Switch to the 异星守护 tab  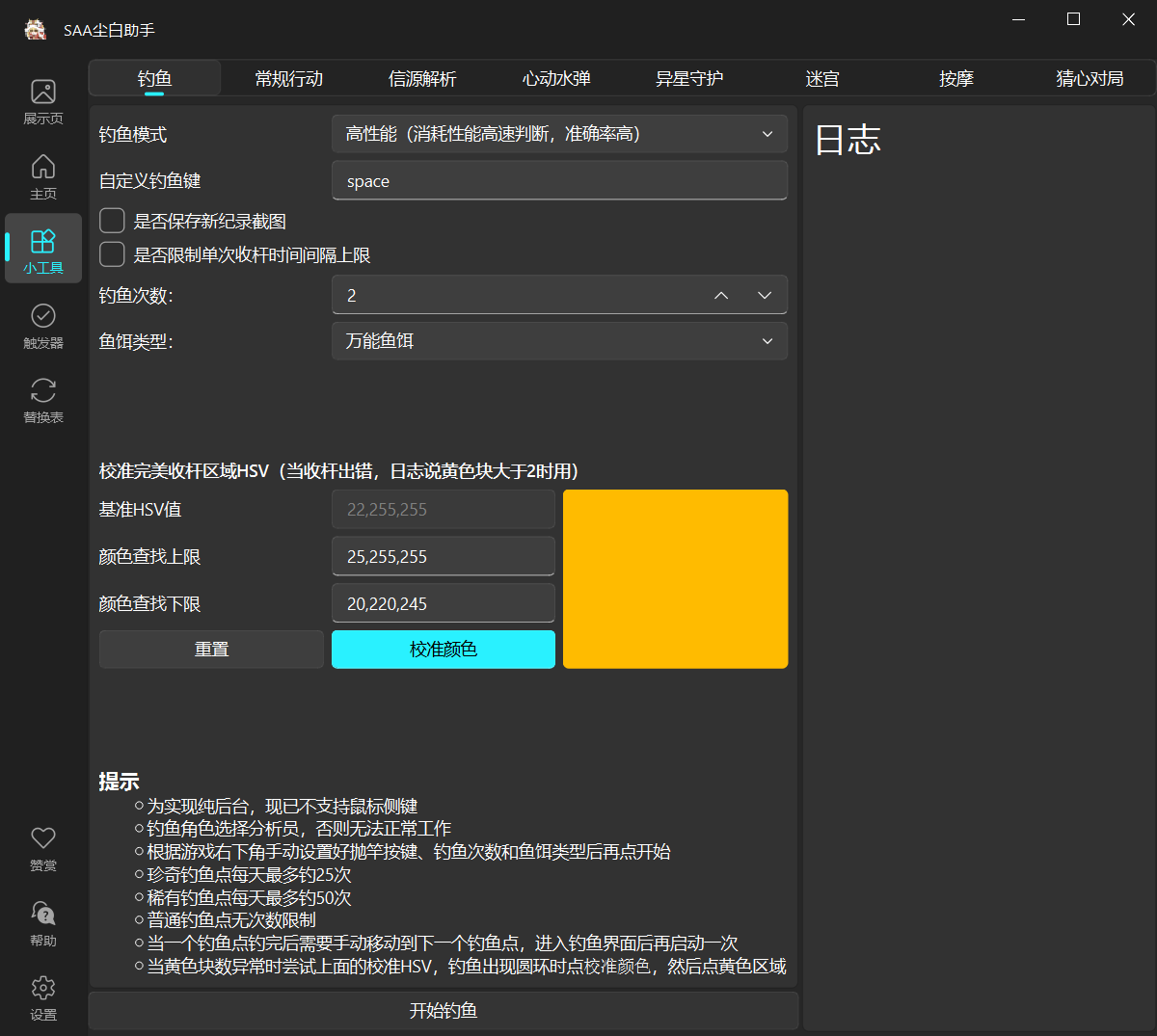coord(689,79)
